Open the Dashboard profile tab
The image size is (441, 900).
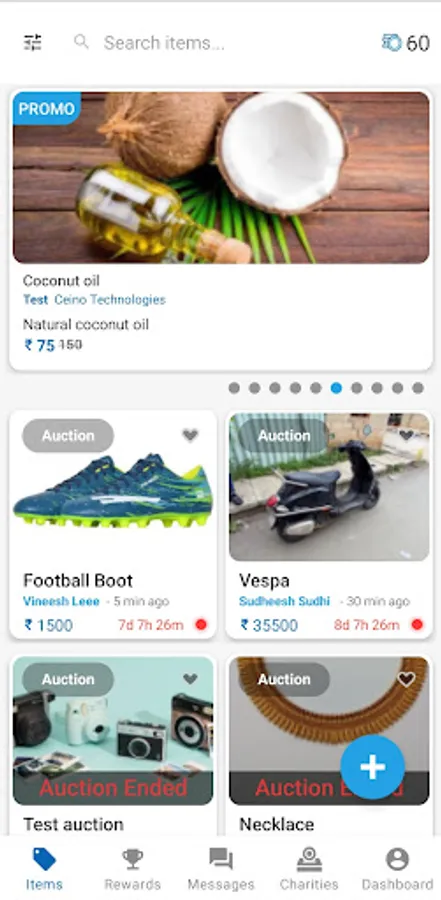[397, 870]
